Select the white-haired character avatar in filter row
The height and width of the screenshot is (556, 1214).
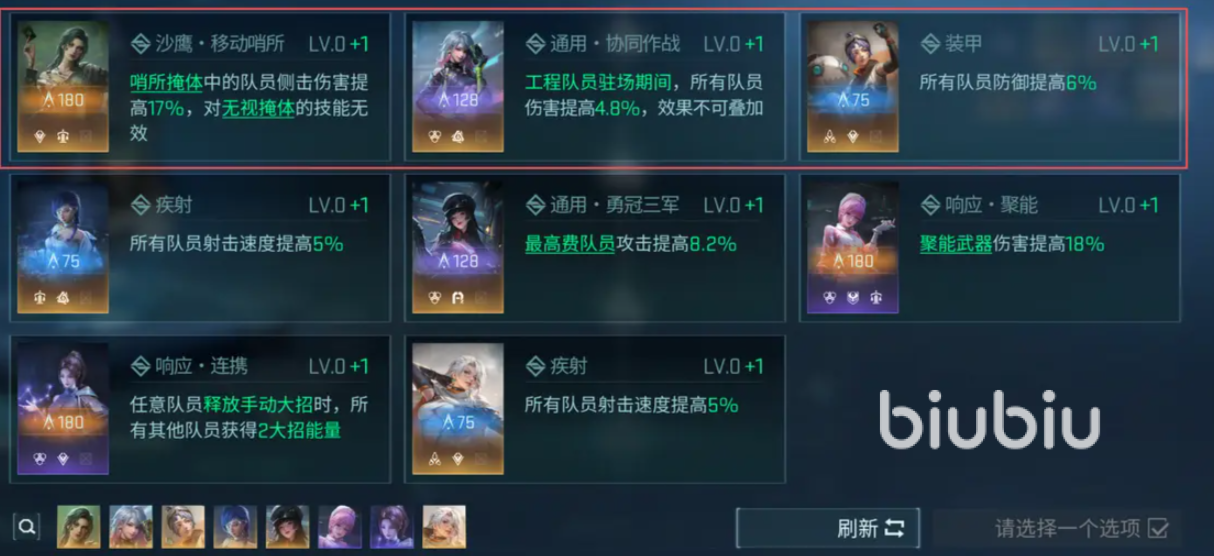444,526
